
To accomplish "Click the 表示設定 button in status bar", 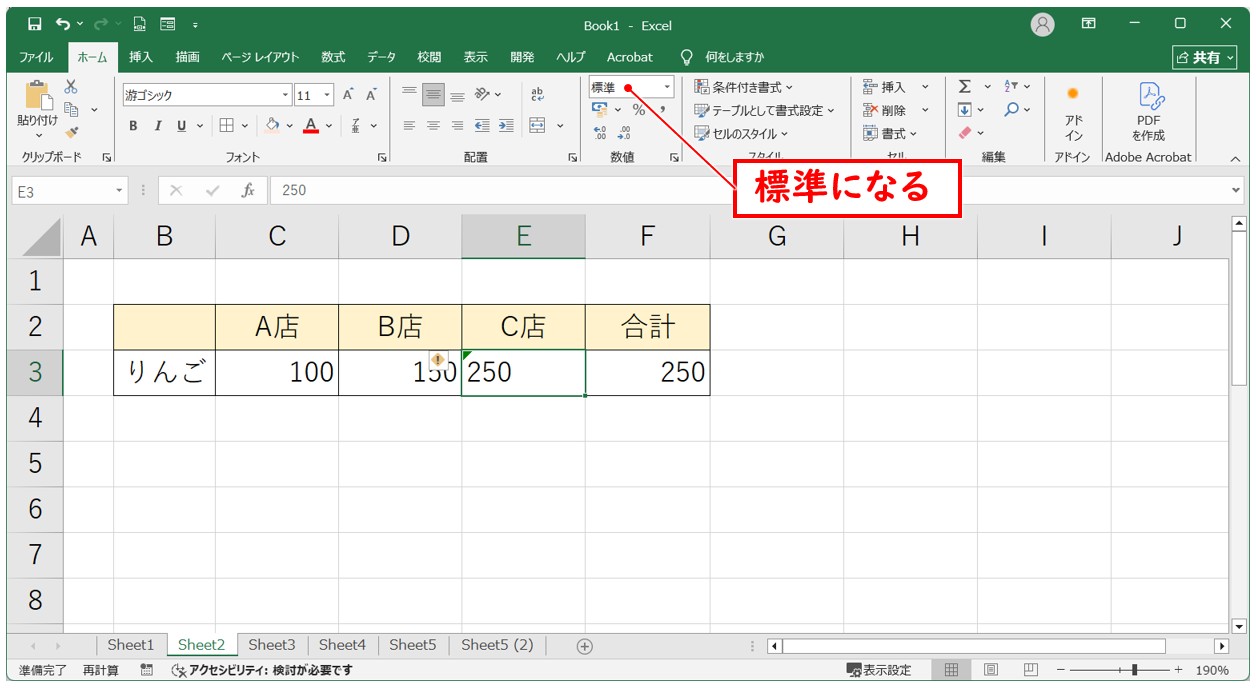I will coord(879,670).
